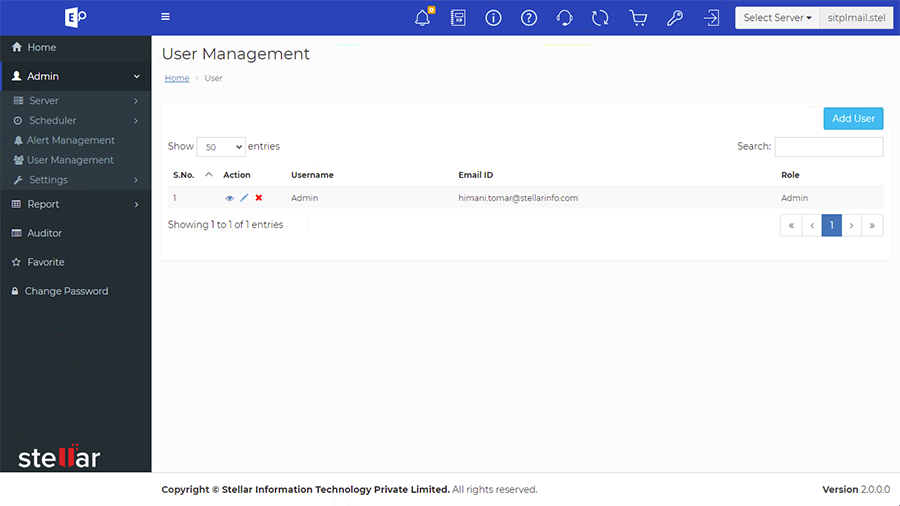The height and width of the screenshot is (506, 900).
Task: Open the help question mark icon
Action: [529, 18]
